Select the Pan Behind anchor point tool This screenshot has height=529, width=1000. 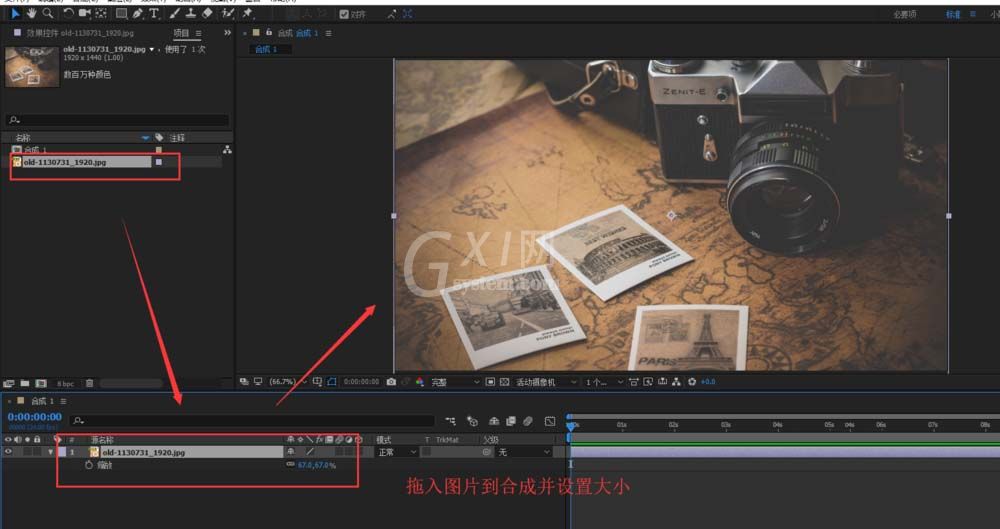101,13
